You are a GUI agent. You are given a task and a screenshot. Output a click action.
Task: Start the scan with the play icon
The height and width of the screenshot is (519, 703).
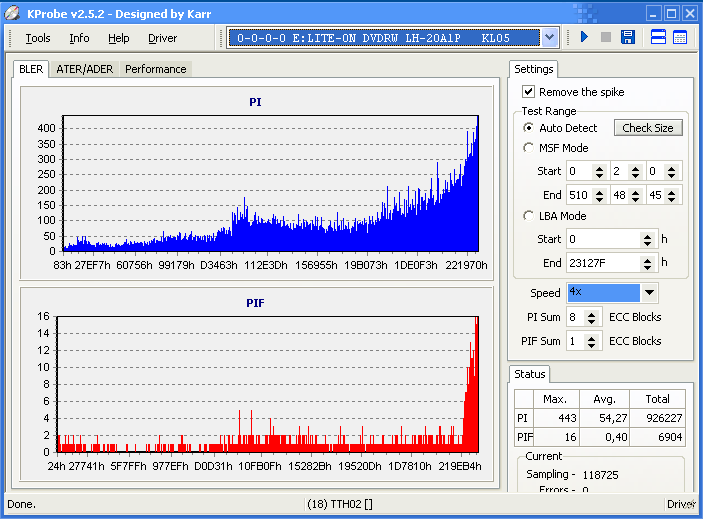(x=584, y=38)
